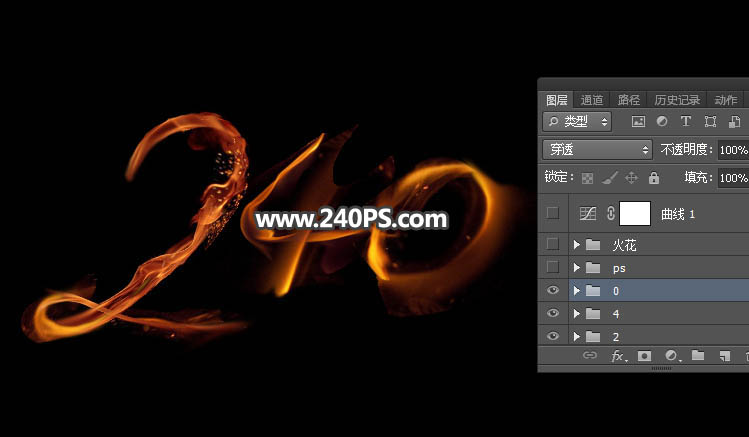Click lock image pixels brush icon
This screenshot has width=749, height=437.
[610, 178]
